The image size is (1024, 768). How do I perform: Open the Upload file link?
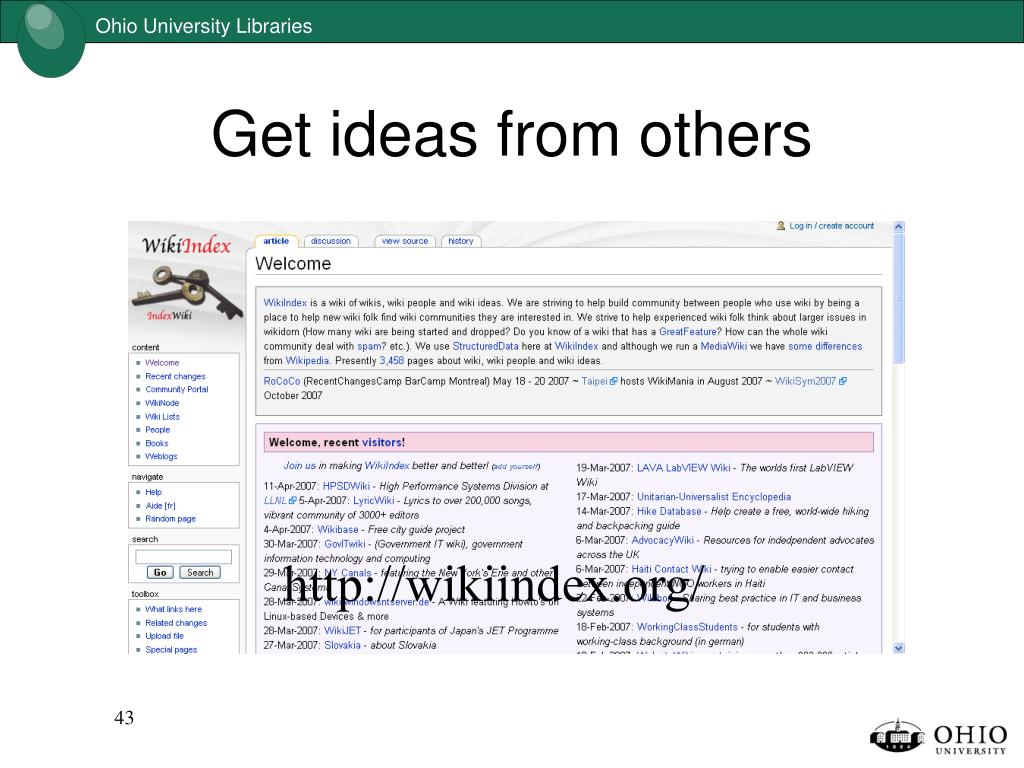point(165,636)
